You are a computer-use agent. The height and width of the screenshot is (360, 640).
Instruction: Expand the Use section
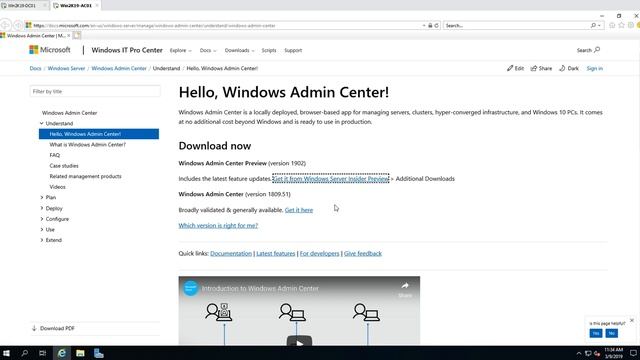pyautogui.click(x=42, y=229)
